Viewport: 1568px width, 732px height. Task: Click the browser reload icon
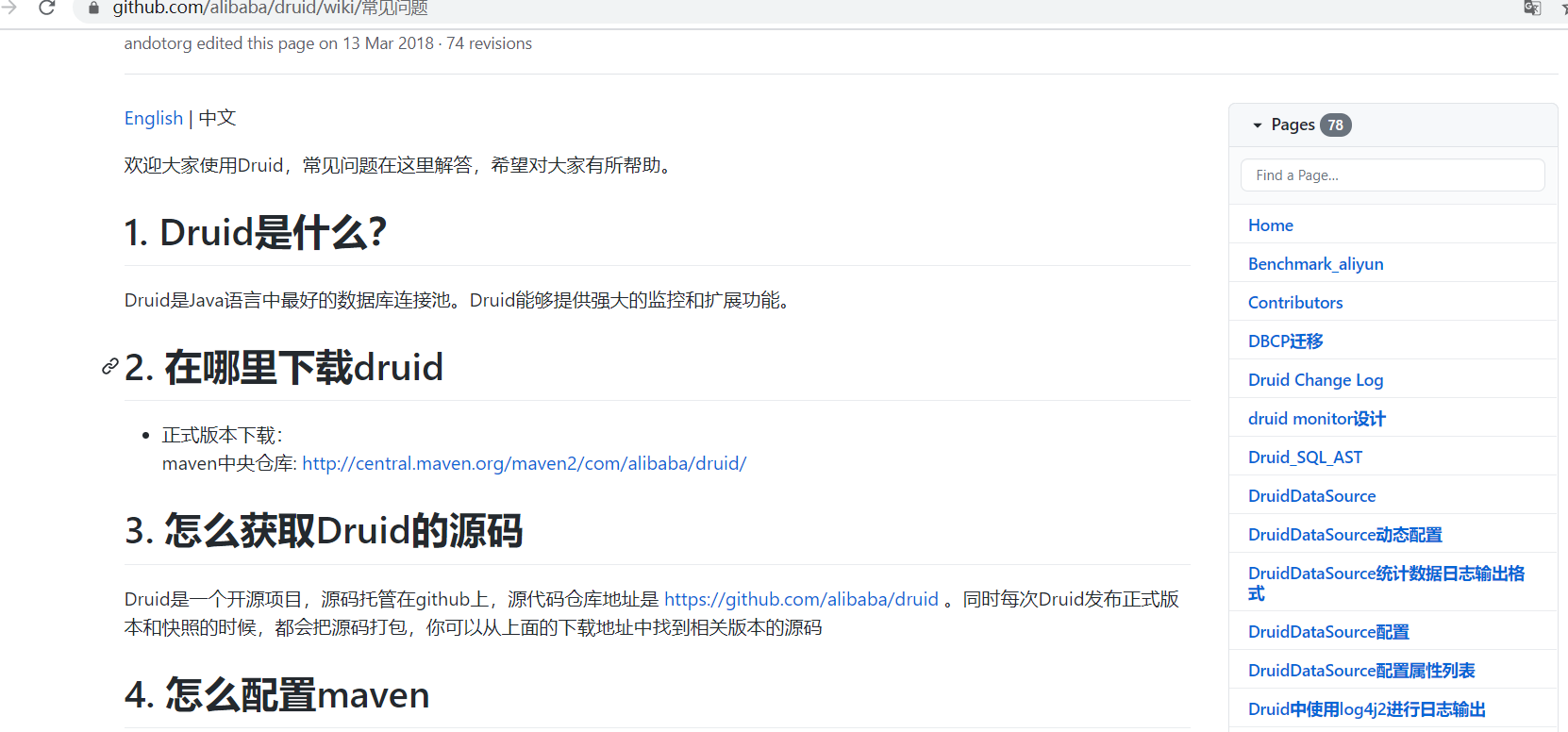point(46,8)
